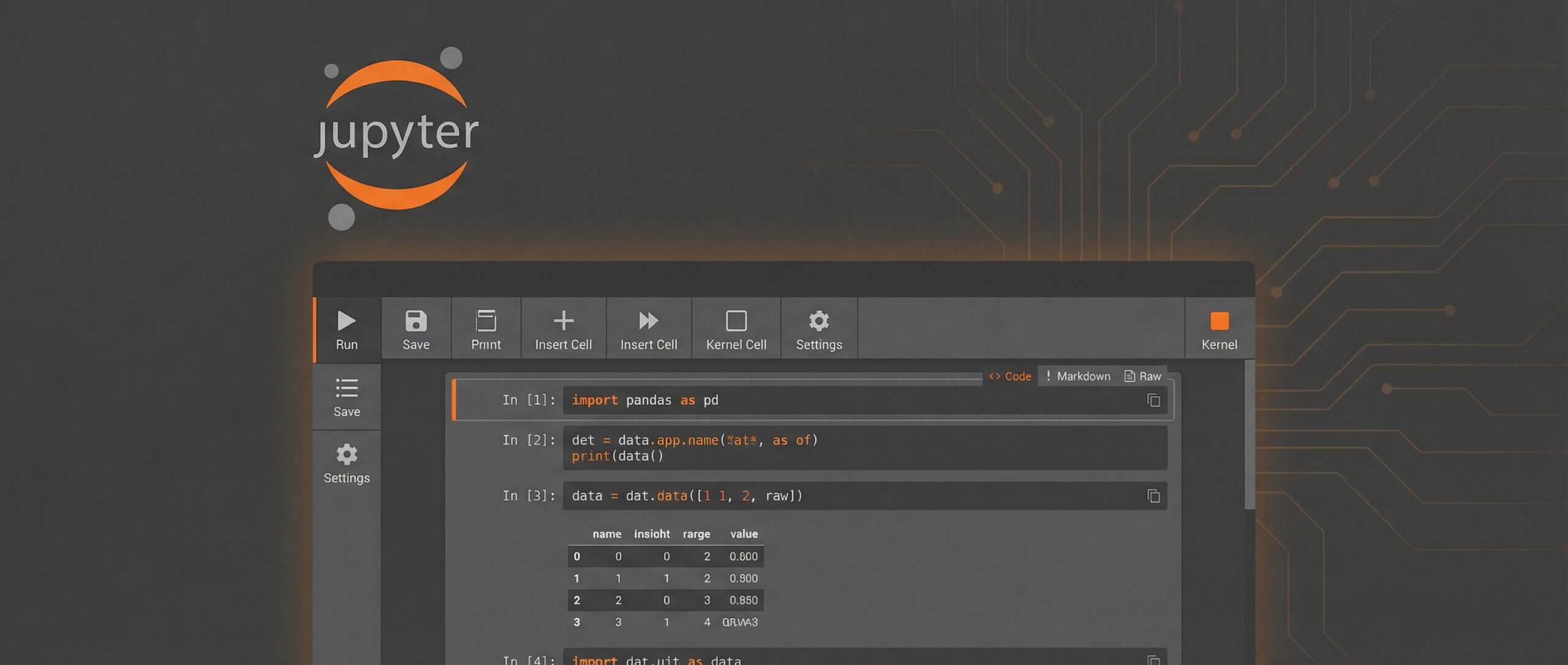The image size is (1568, 665).
Task: Open the Print tool from the toolbar
Action: click(x=486, y=328)
